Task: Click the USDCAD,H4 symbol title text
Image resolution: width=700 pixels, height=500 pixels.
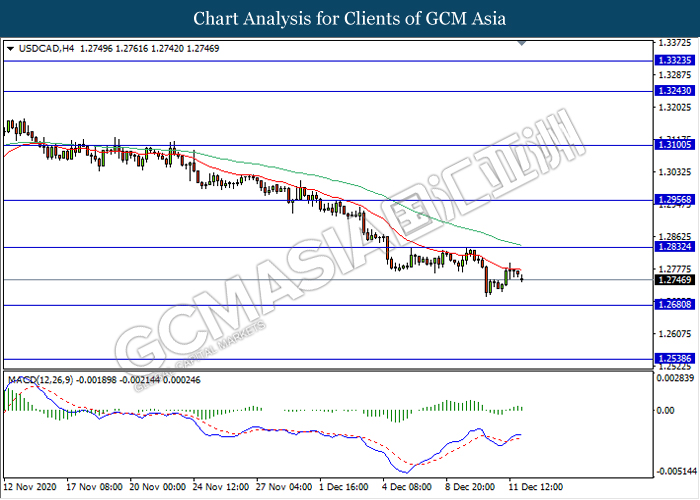Action: coord(46,48)
